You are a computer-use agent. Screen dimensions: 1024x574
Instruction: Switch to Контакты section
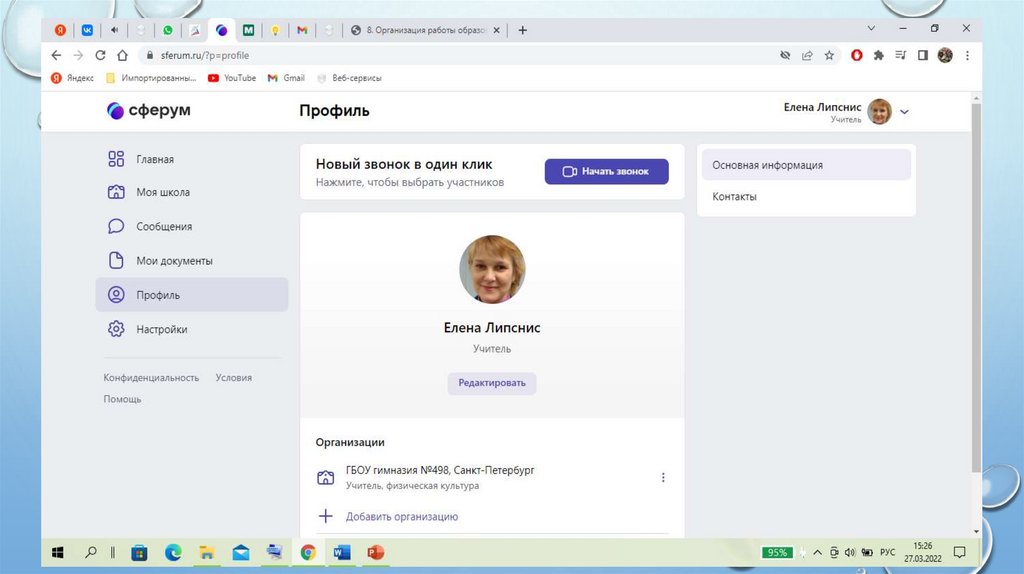[x=734, y=197]
